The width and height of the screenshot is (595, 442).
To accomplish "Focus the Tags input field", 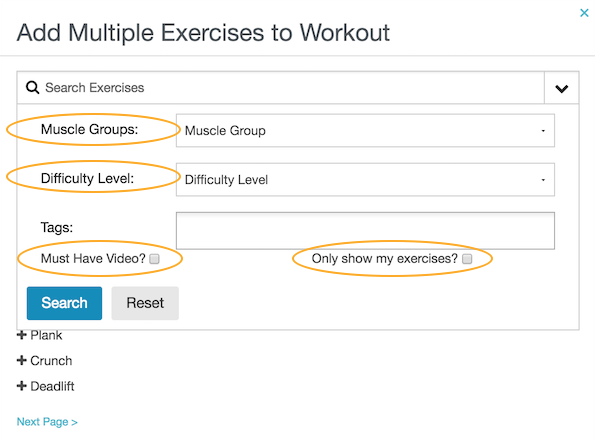I will (365, 231).
